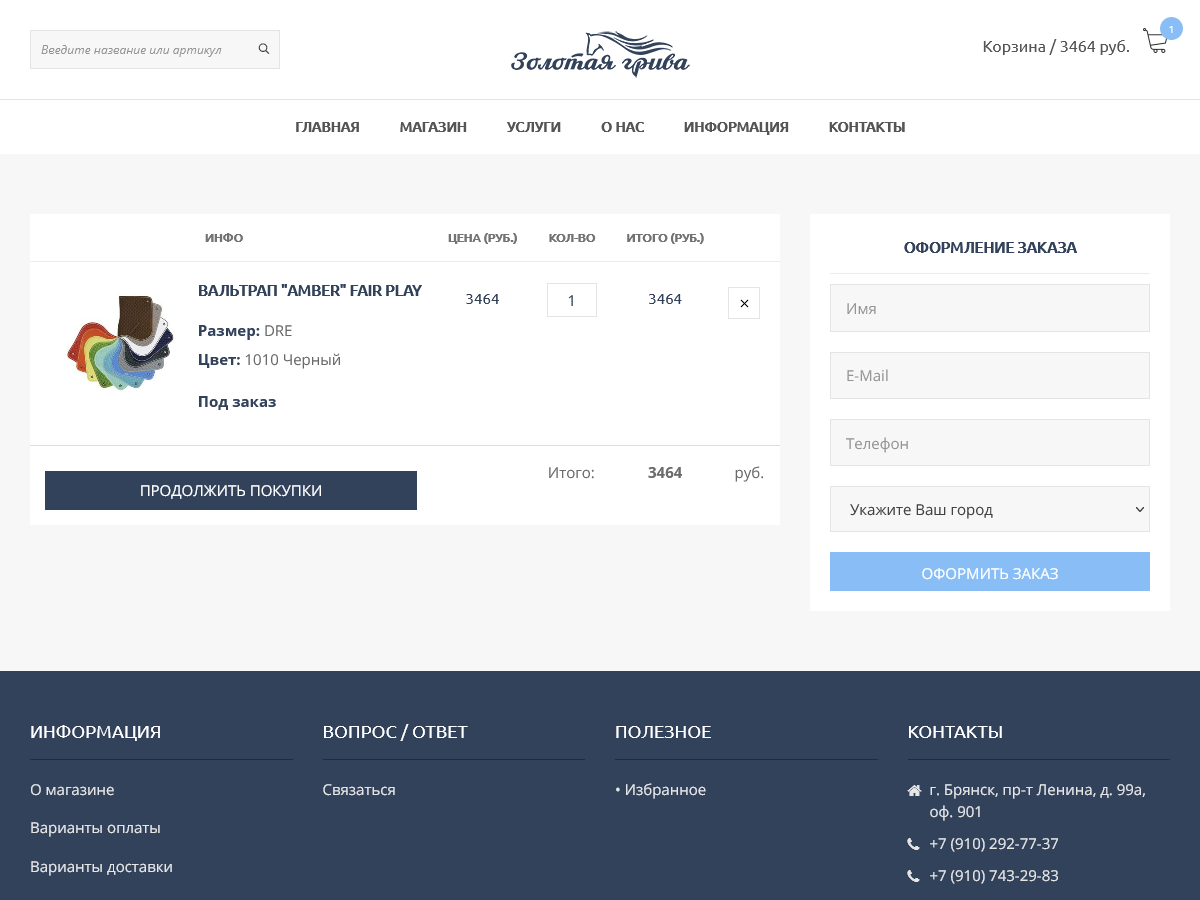1200x900 pixels.
Task: Open the saddle pad product thumbnail
Action: coord(120,342)
